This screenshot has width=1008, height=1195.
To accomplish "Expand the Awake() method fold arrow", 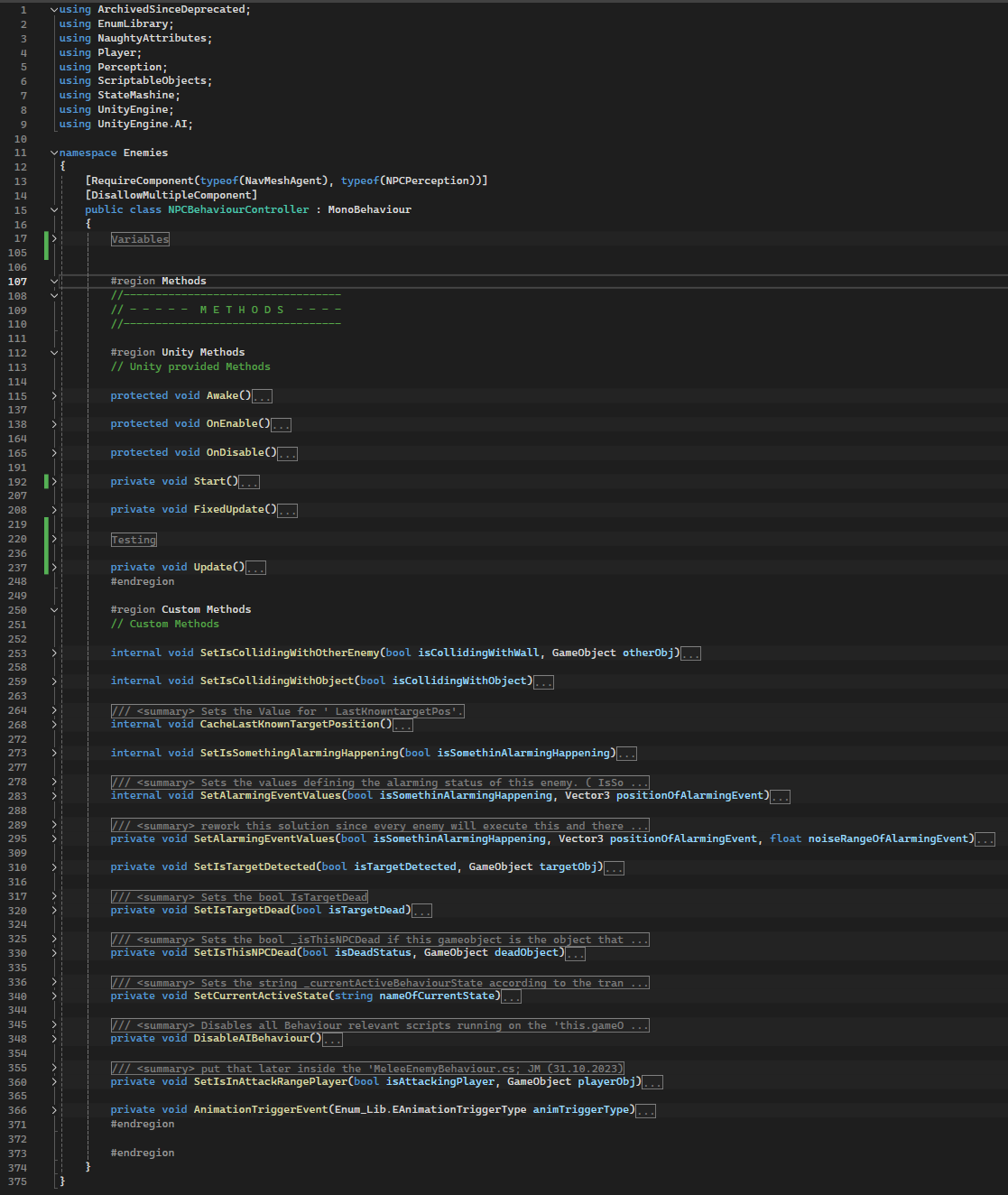I will tap(54, 395).
